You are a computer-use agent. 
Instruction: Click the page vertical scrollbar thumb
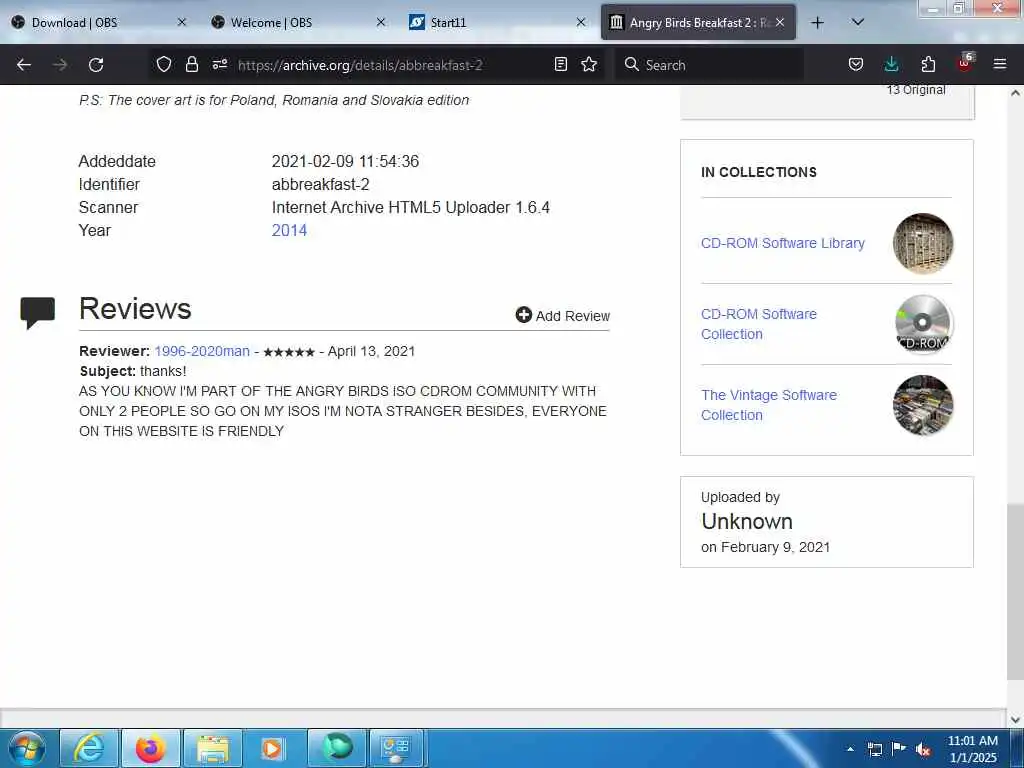click(1015, 592)
